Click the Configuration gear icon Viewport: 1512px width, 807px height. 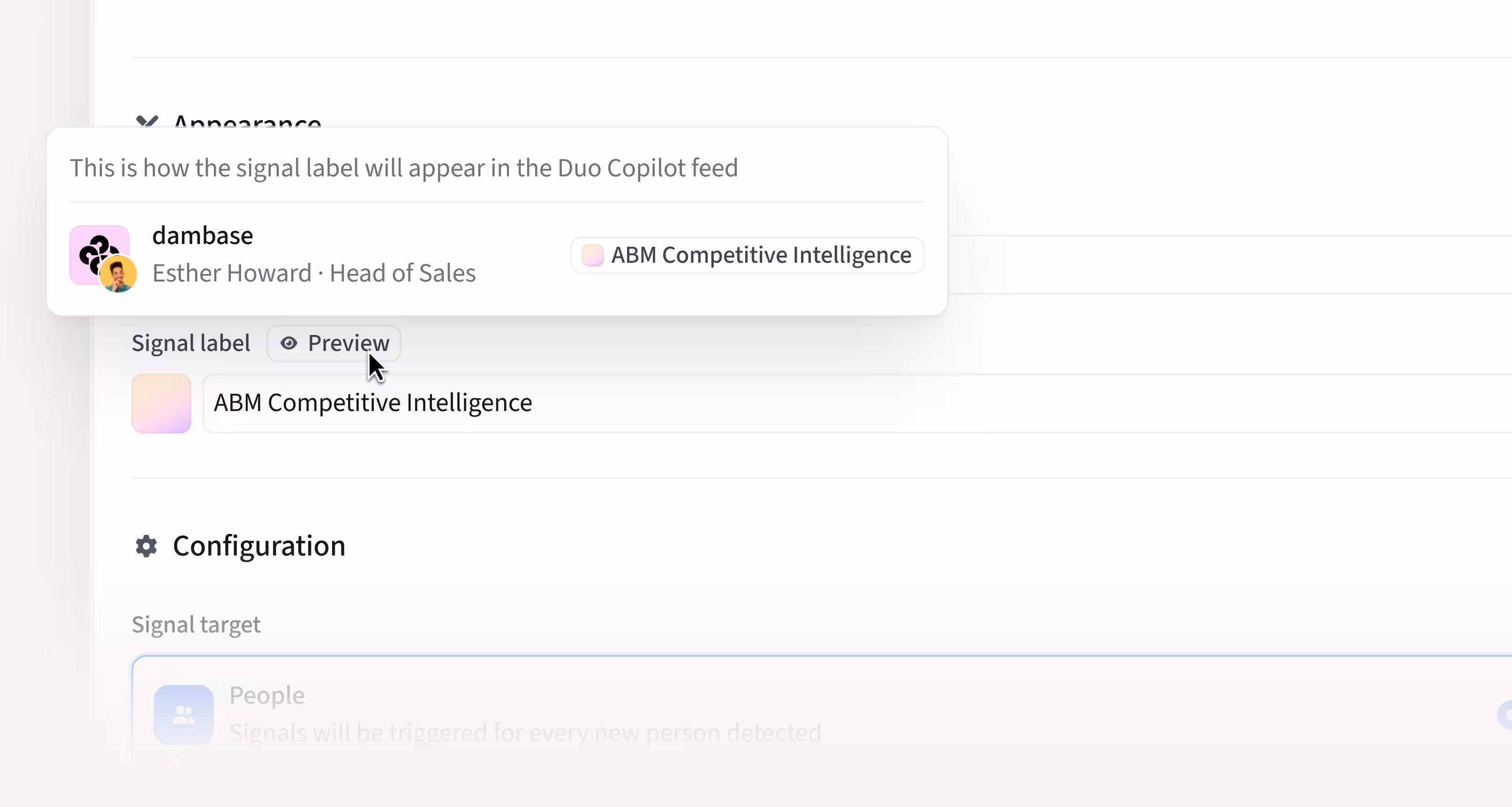coord(146,546)
